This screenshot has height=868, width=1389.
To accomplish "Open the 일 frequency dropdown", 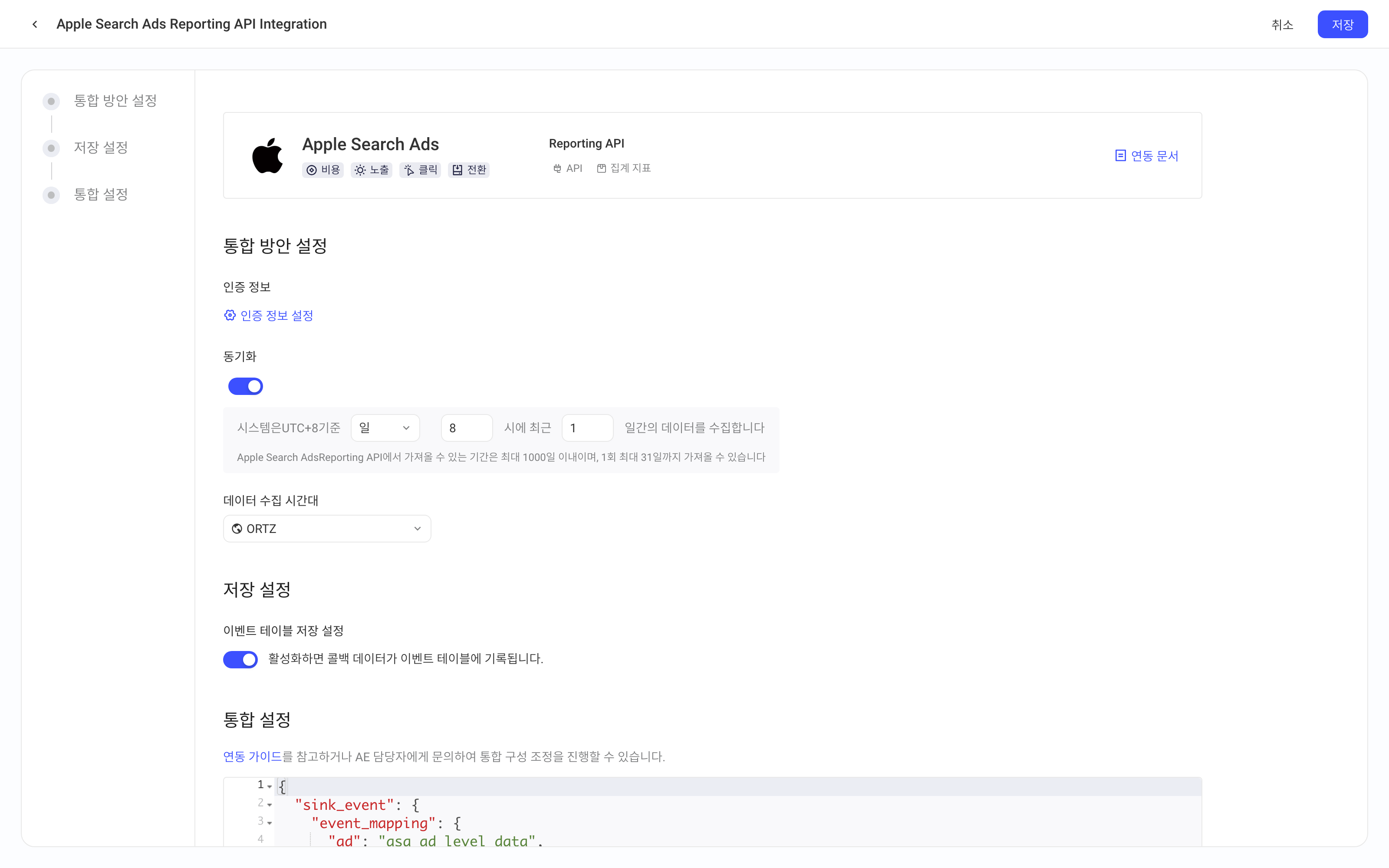I will pyautogui.click(x=385, y=427).
